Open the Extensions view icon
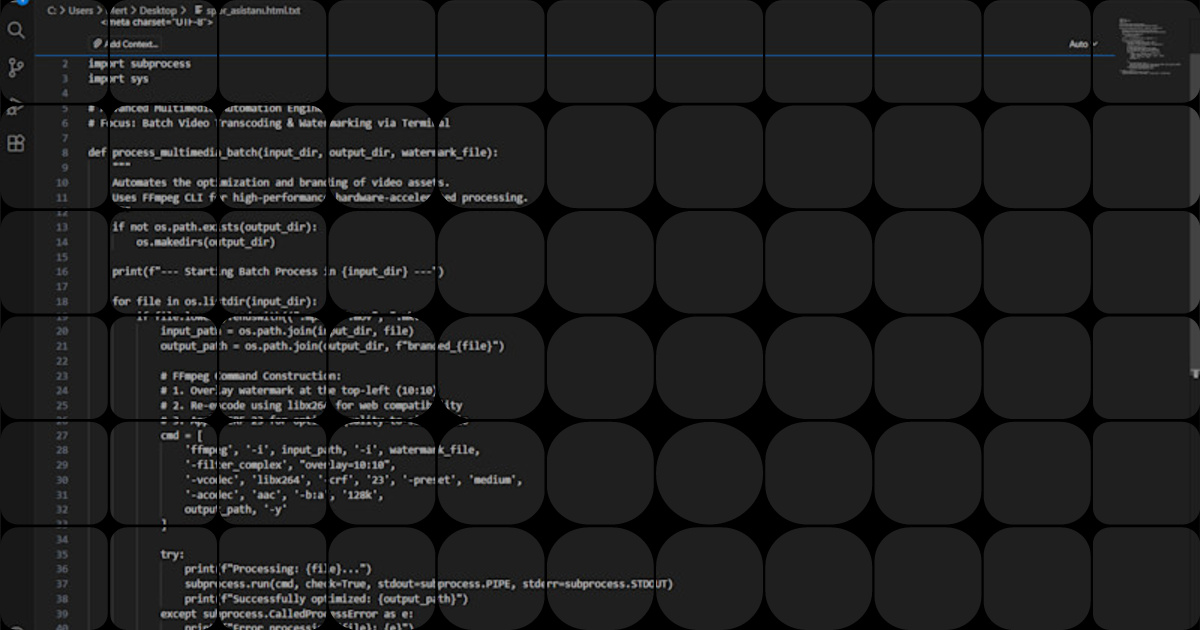 click(x=15, y=143)
